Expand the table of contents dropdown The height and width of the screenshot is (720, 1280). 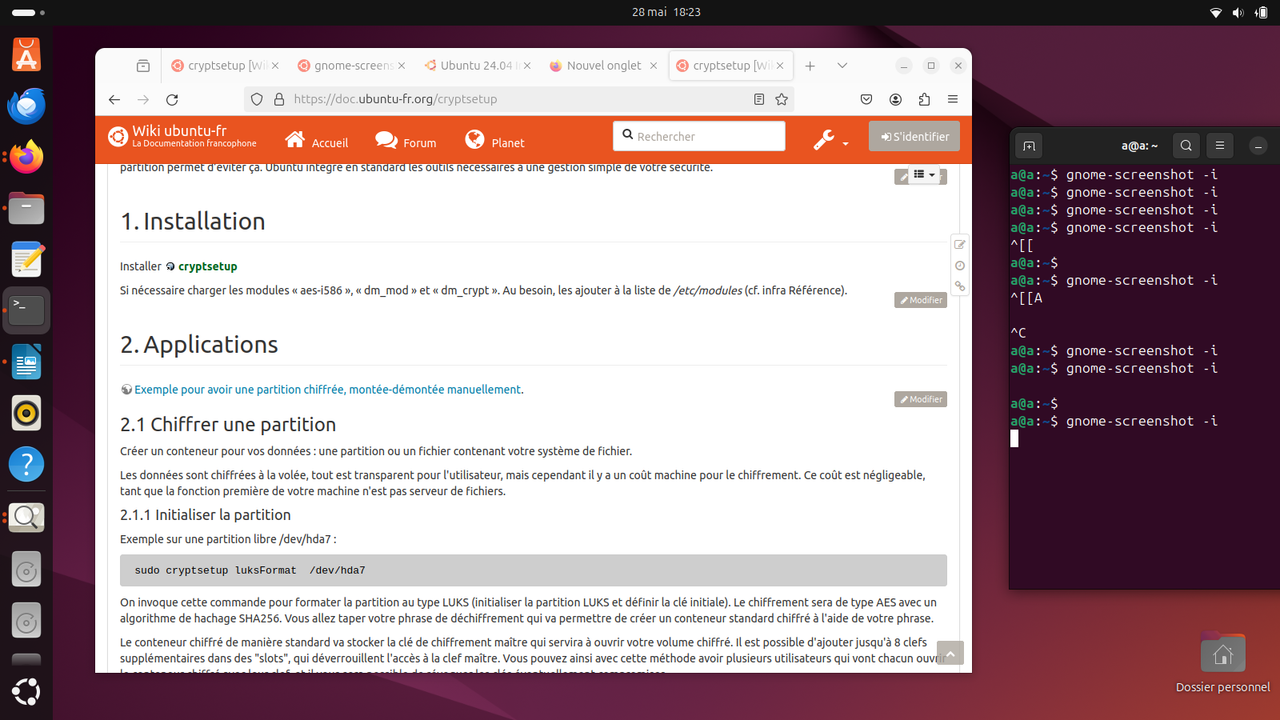pyautogui.click(x=925, y=175)
